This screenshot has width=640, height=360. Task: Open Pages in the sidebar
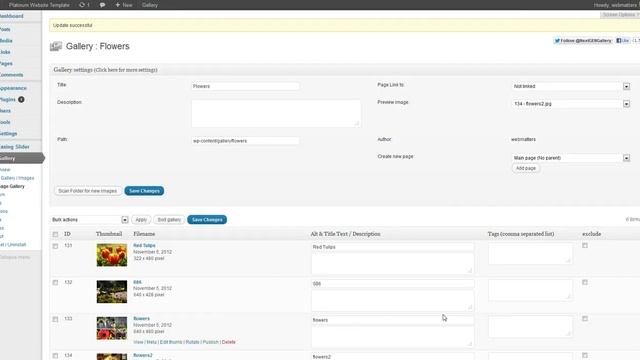tap(6, 64)
